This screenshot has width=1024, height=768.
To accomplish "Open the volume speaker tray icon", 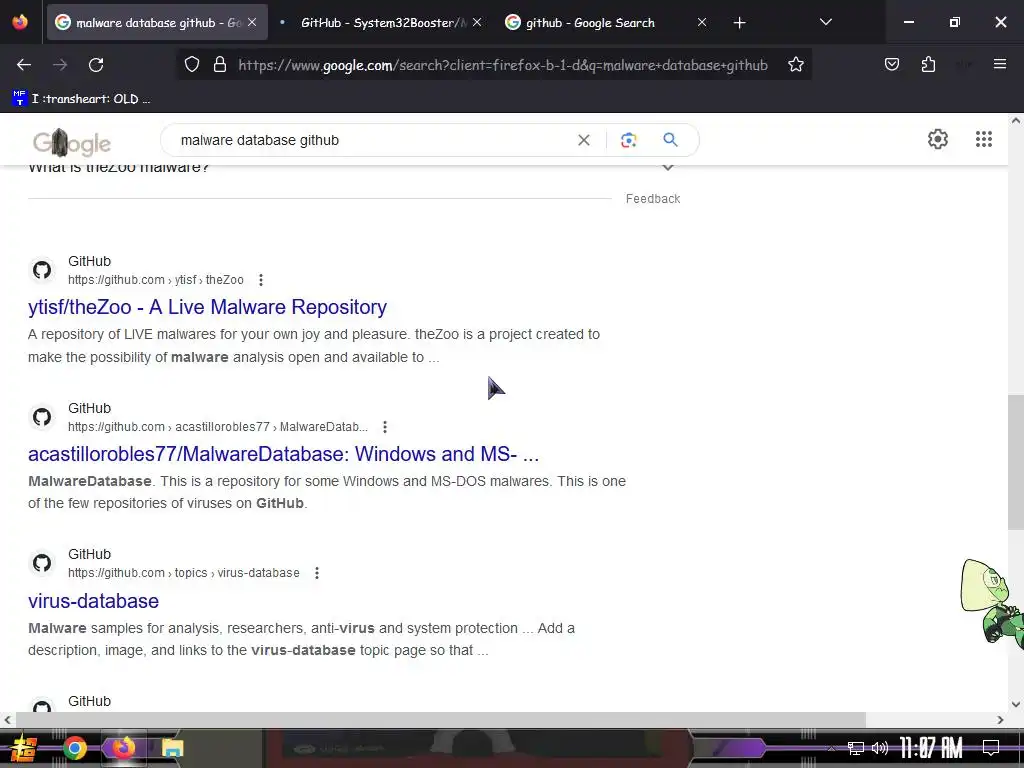I will 880,748.
